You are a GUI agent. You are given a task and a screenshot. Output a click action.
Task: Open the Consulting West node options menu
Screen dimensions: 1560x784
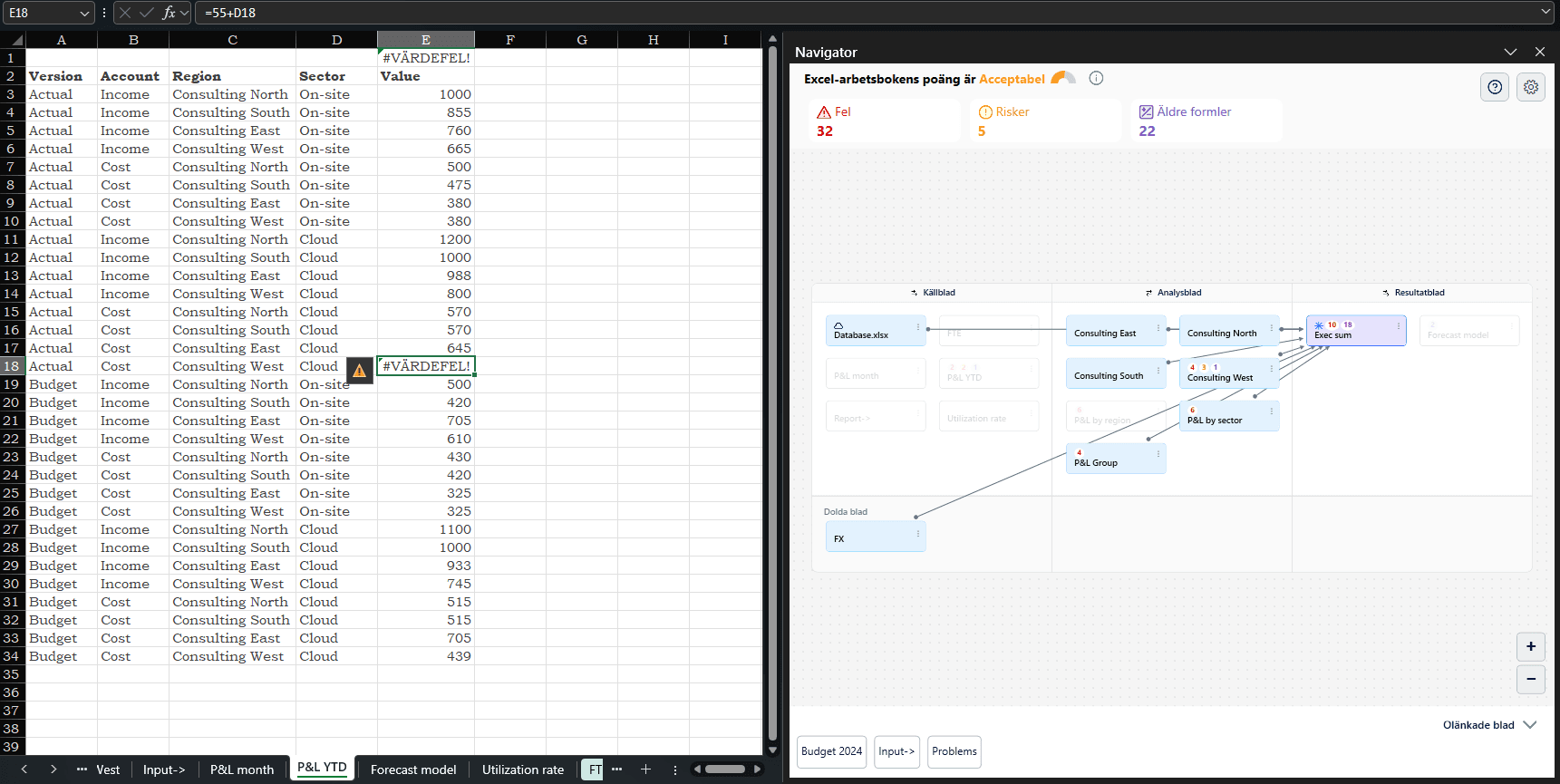(1272, 369)
